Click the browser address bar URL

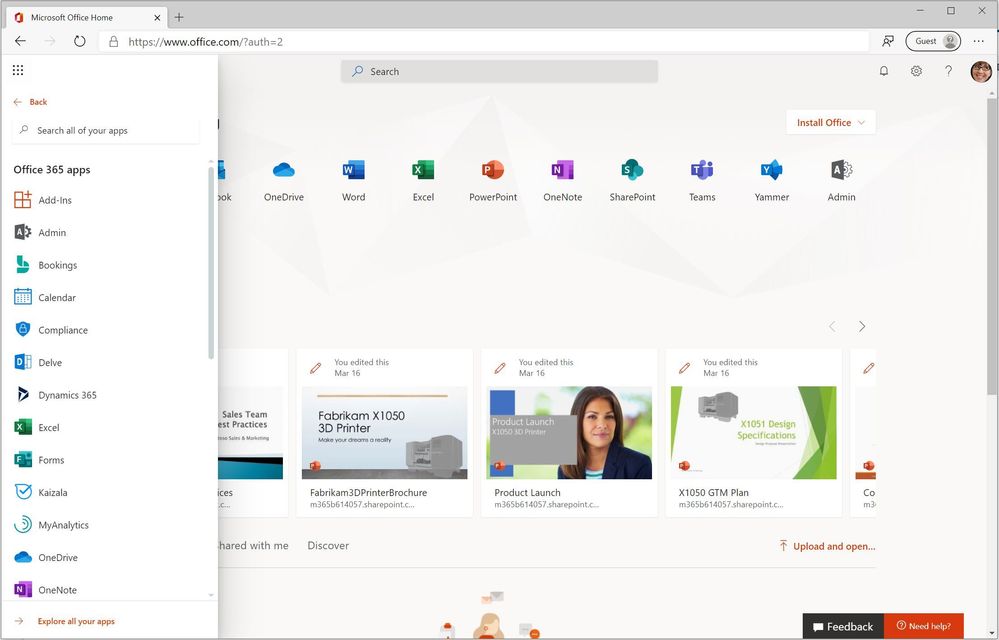point(205,42)
